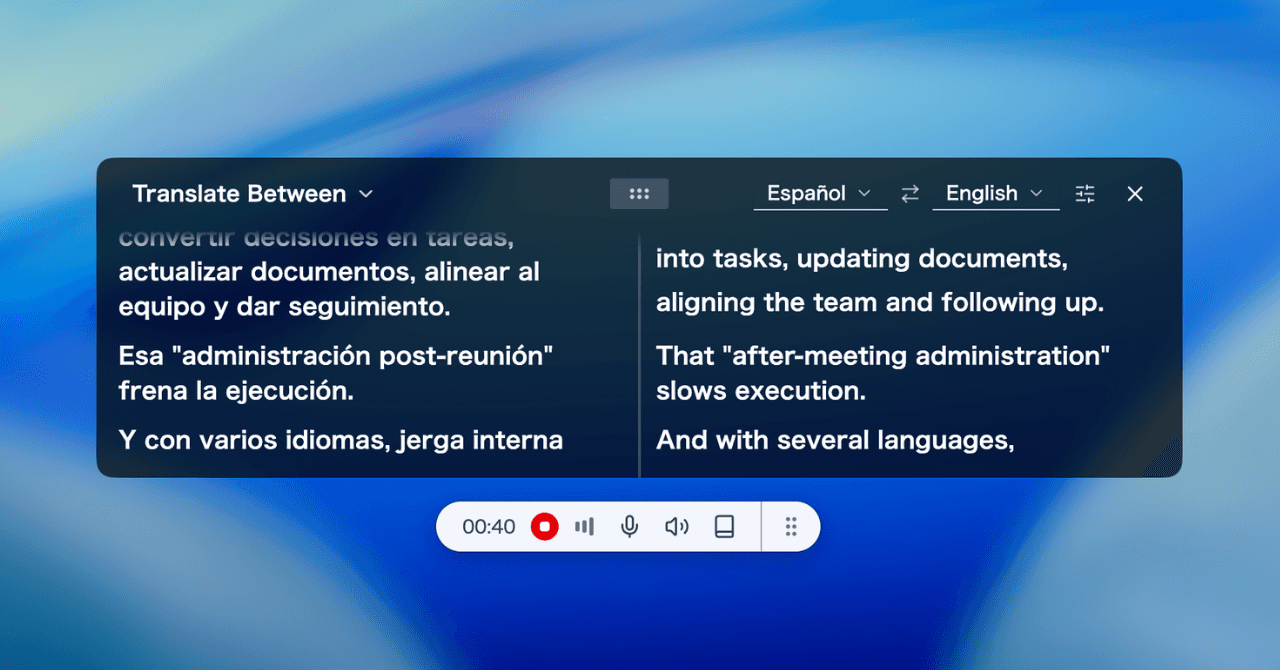Mute the speaker output
Viewport: 1280px width, 670px height.
(x=676, y=526)
